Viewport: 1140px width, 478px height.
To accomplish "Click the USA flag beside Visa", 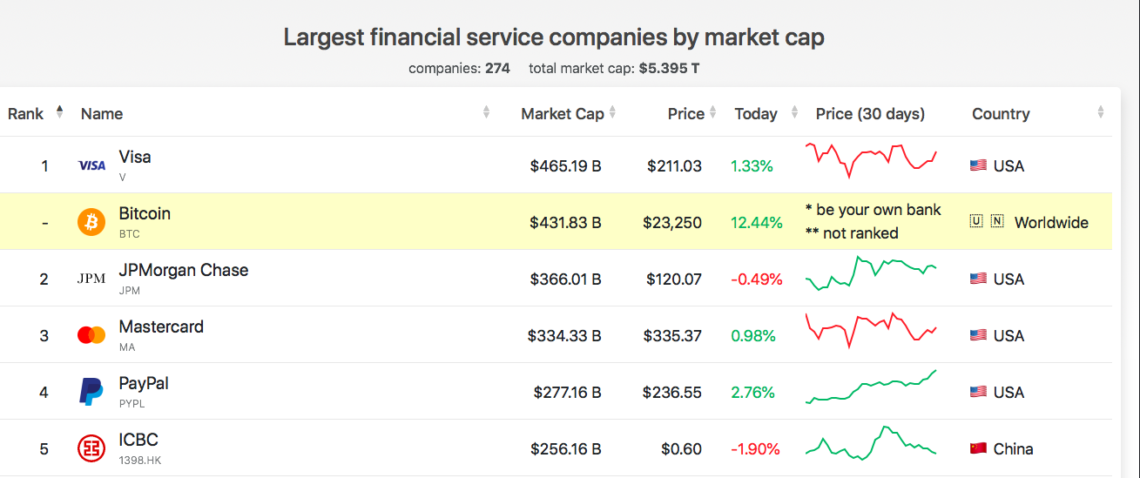I will pyautogui.click(x=978, y=166).
